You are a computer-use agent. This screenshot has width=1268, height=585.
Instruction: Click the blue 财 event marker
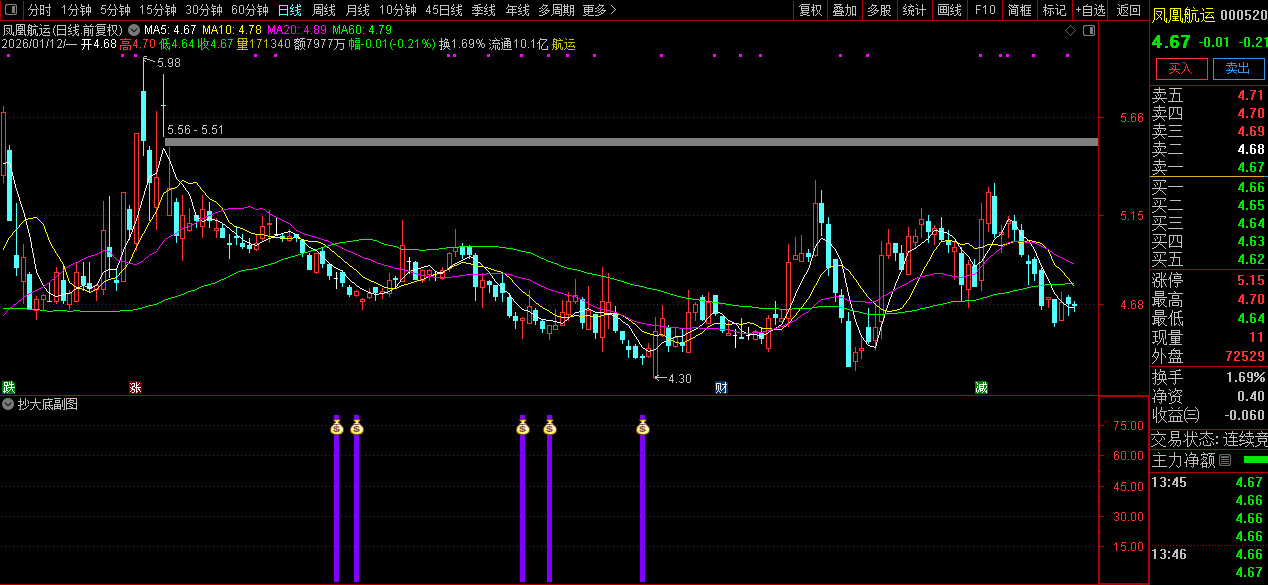pyautogui.click(x=721, y=387)
